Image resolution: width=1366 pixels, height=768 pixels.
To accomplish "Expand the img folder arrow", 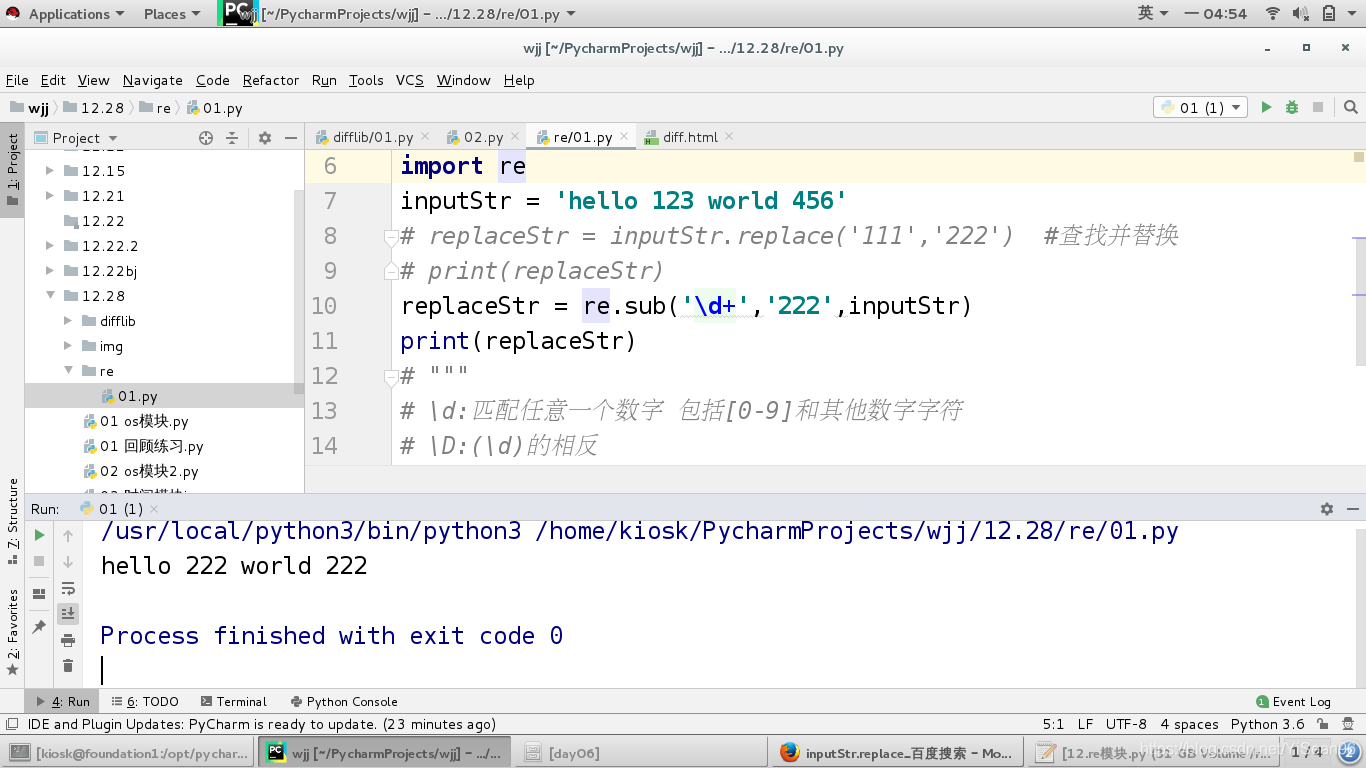I will click(x=68, y=346).
